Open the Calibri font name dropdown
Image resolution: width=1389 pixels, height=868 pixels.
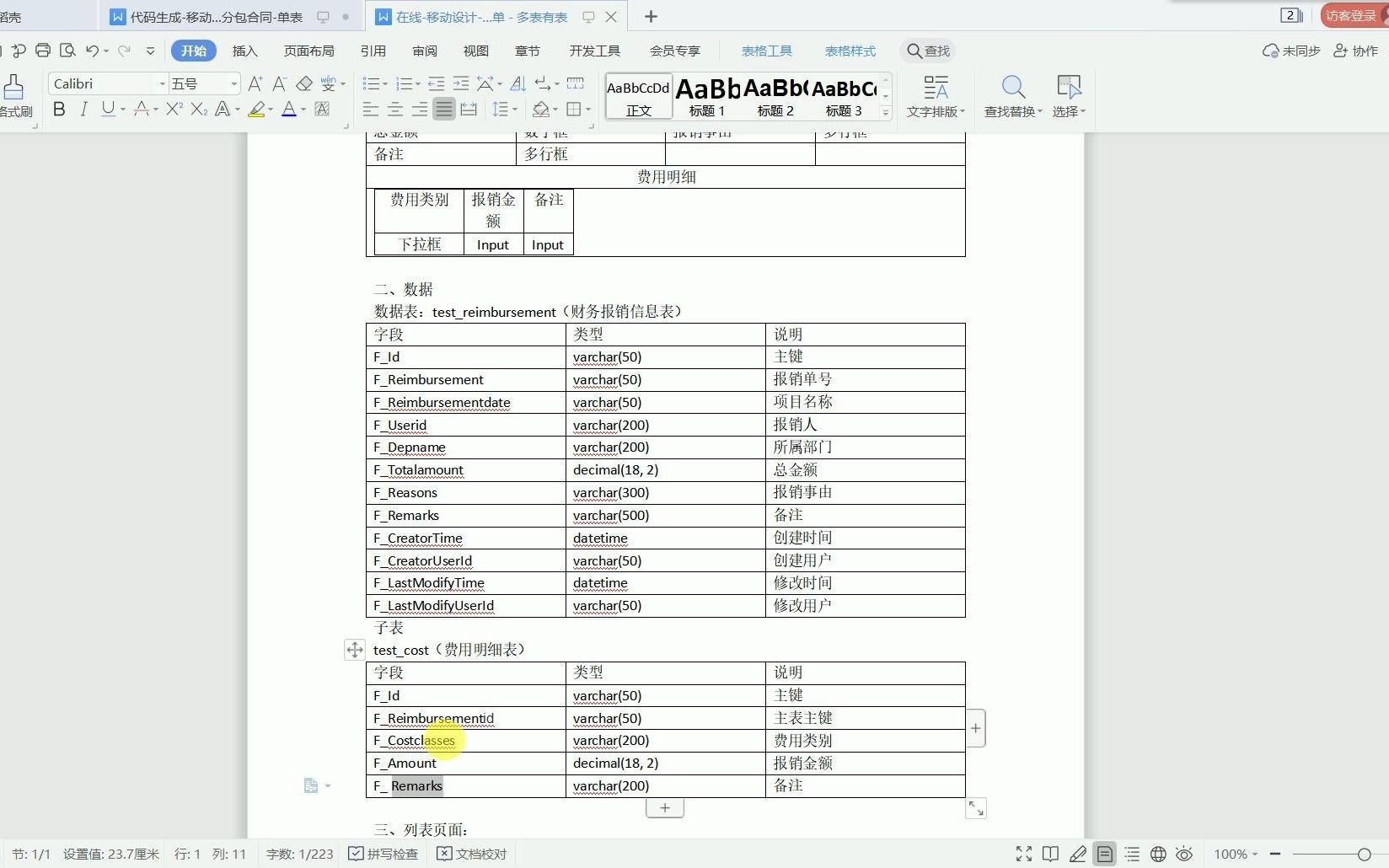[x=163, y=83]
